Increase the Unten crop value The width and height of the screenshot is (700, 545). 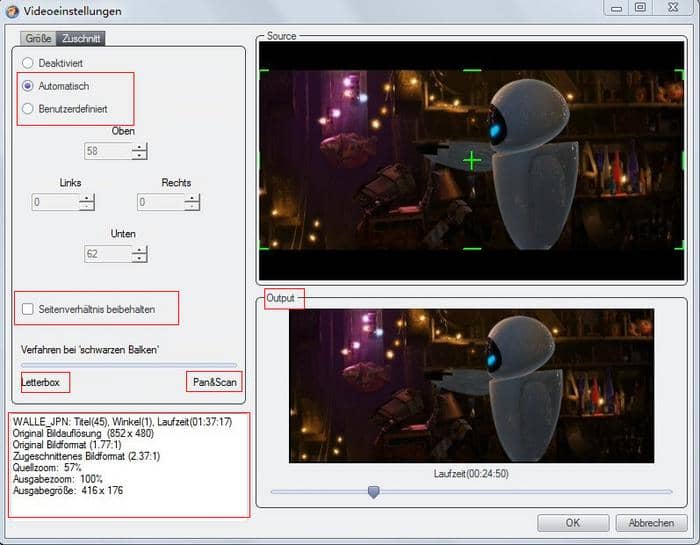[139, 250]
